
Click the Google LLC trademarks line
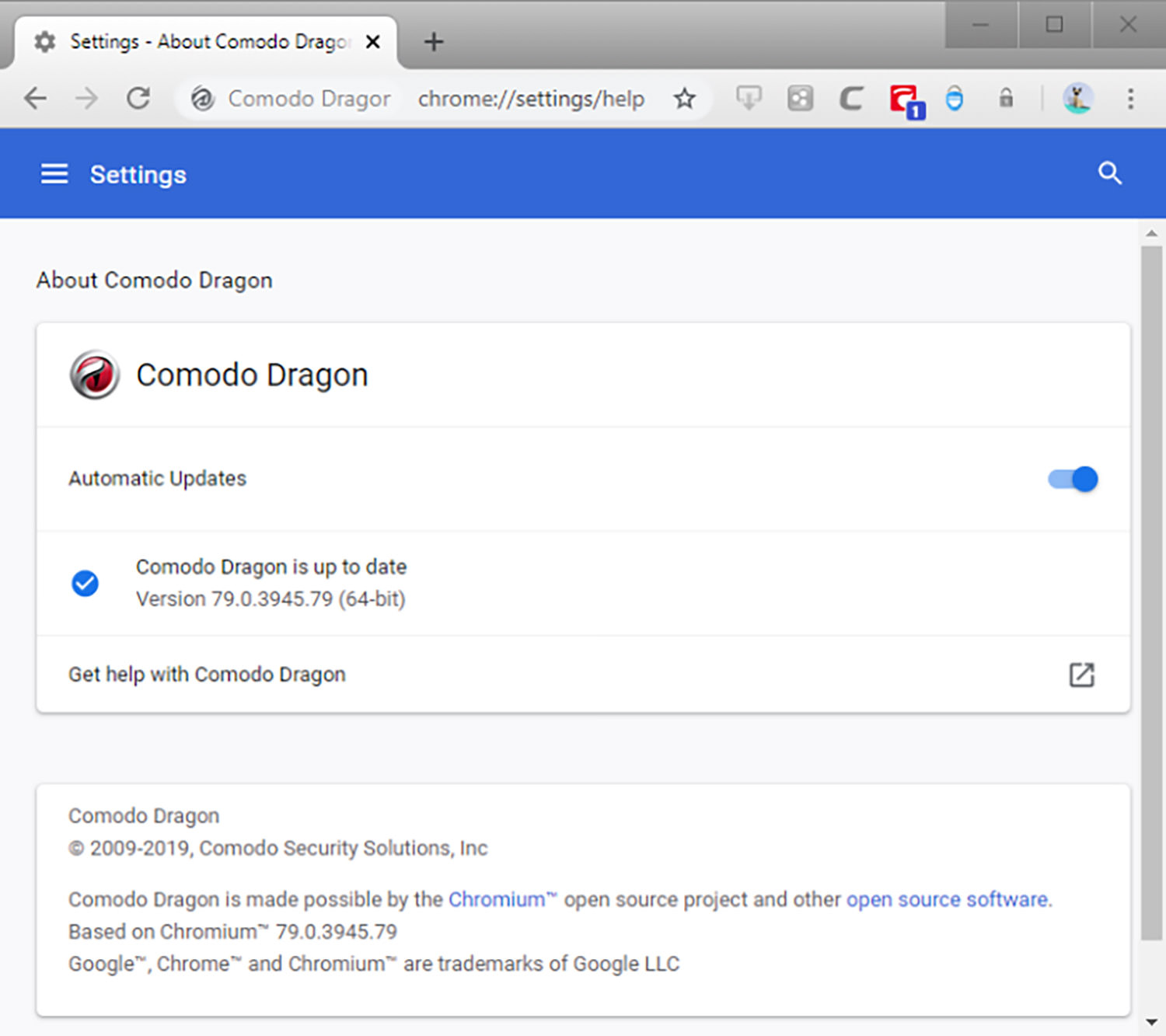(x=374, y=964)
